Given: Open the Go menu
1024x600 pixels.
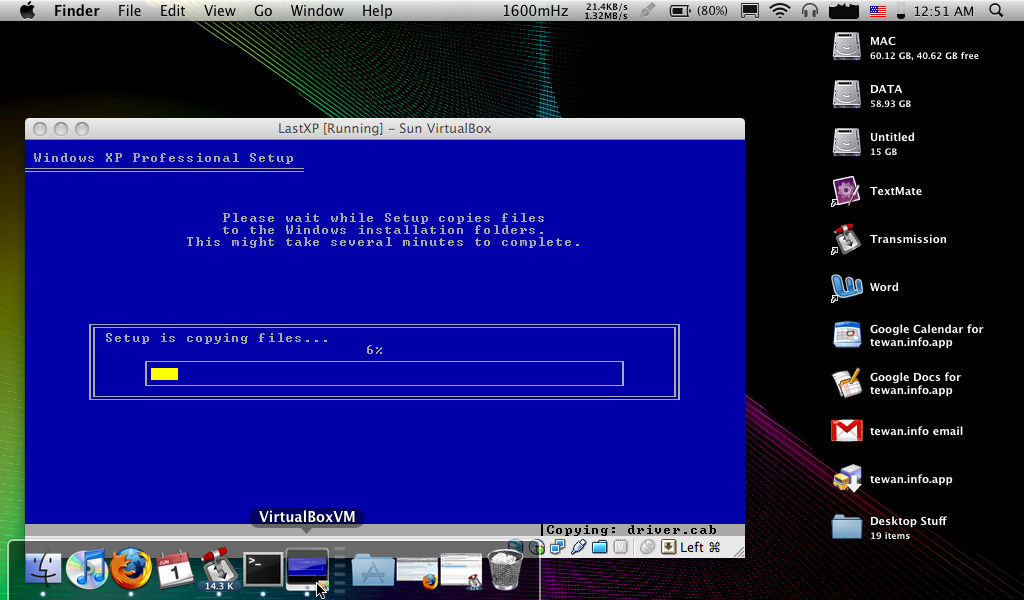Looking at the screenshot, I should click(263, 10).
